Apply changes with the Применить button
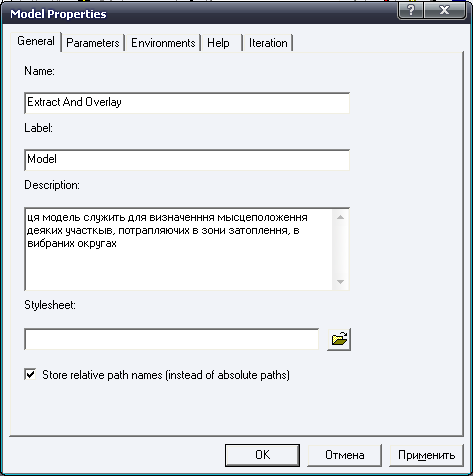The height and width of the screenshot is (476, 473). pyautogui.click(x=426, y=455)
